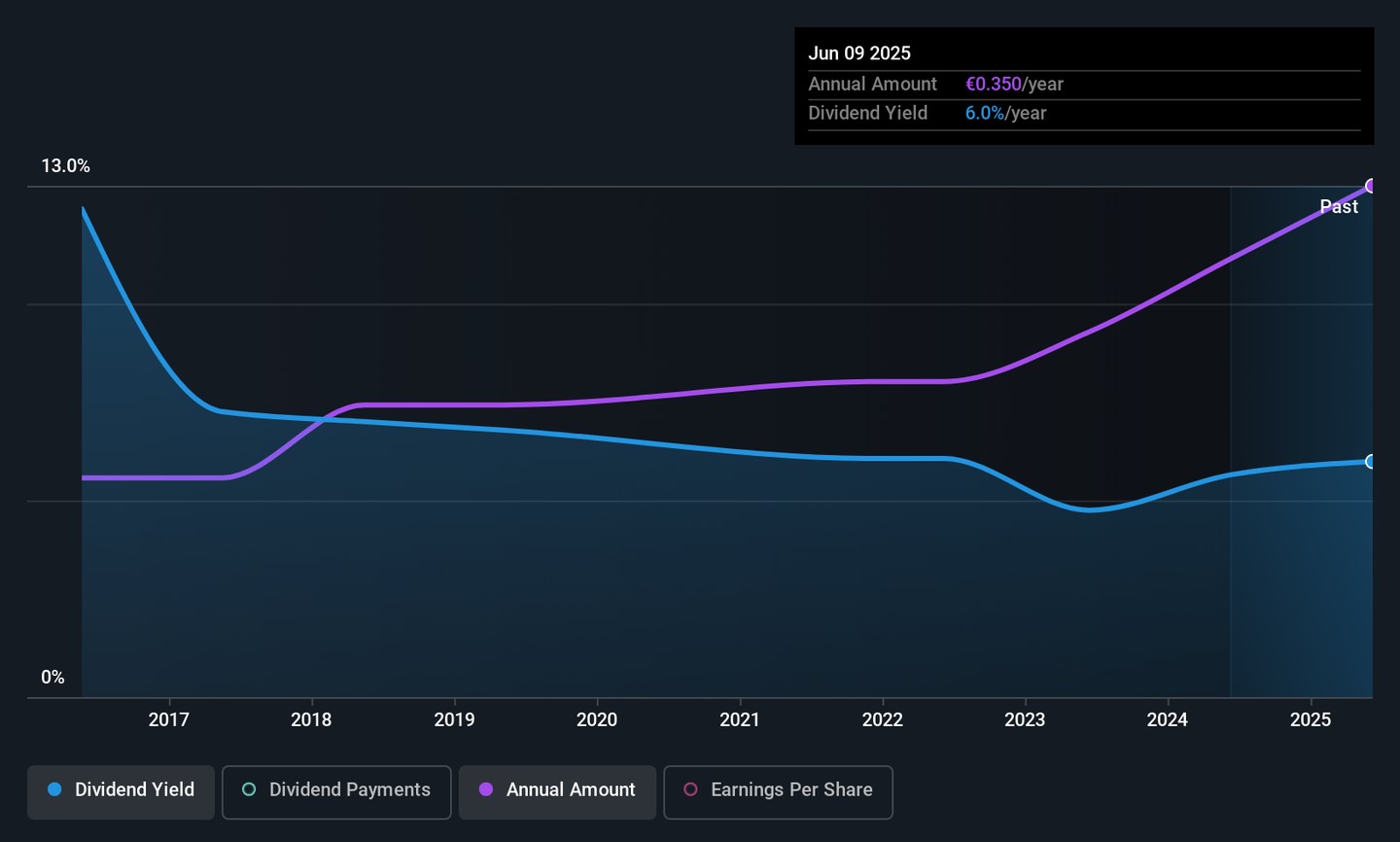Toggle the Dividend Yield legend series
Image resolution: width=1400 pixels, height=842 pixels.
coord(122,790)
